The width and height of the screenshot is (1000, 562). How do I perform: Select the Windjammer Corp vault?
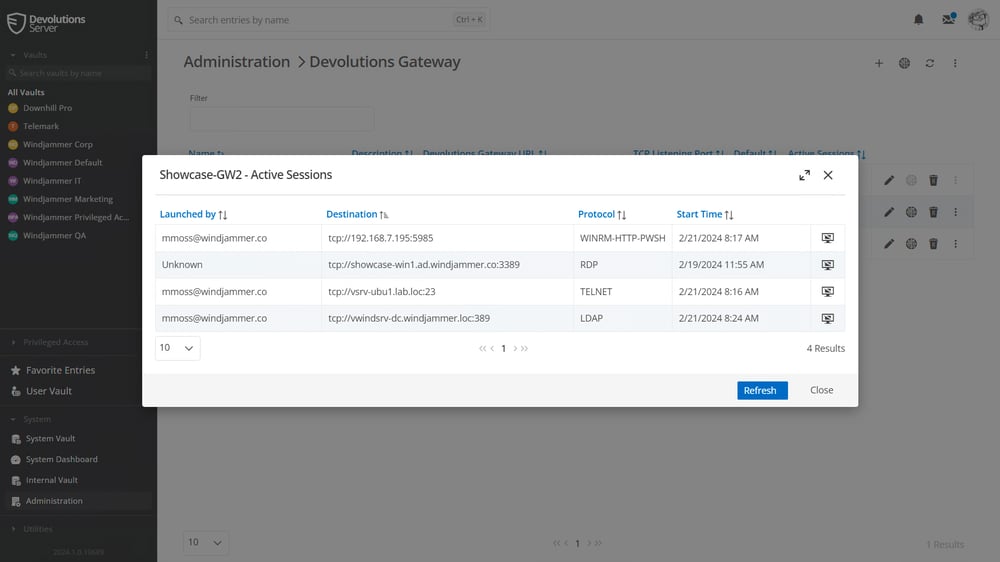click(57, 144)
